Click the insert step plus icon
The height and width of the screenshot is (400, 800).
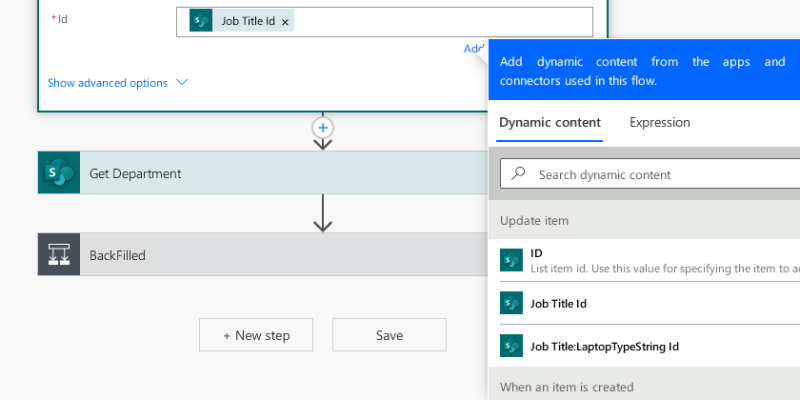click(x=323, y=128)
